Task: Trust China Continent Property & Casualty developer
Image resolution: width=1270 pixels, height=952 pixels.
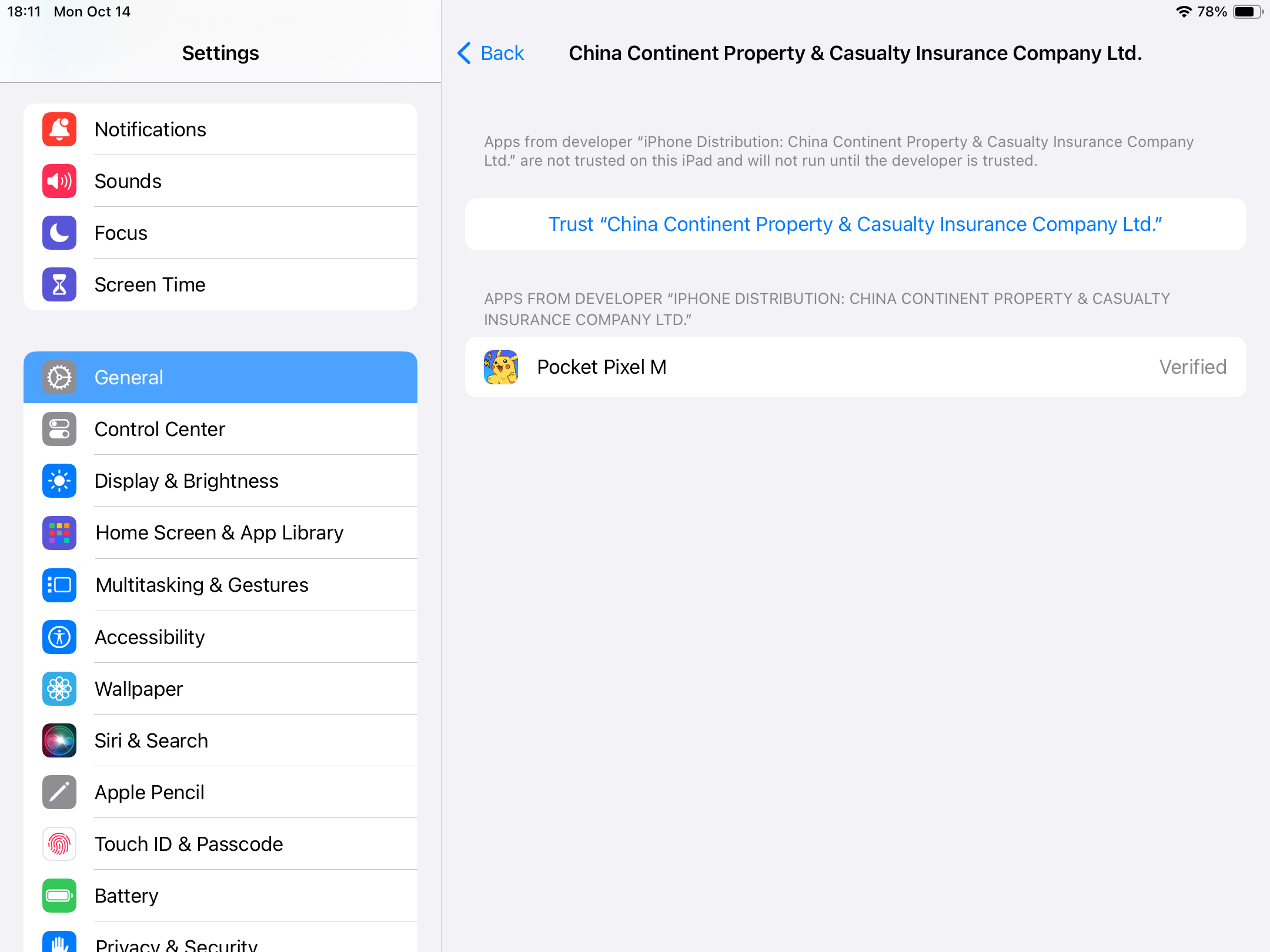Action: pos(855,224)
